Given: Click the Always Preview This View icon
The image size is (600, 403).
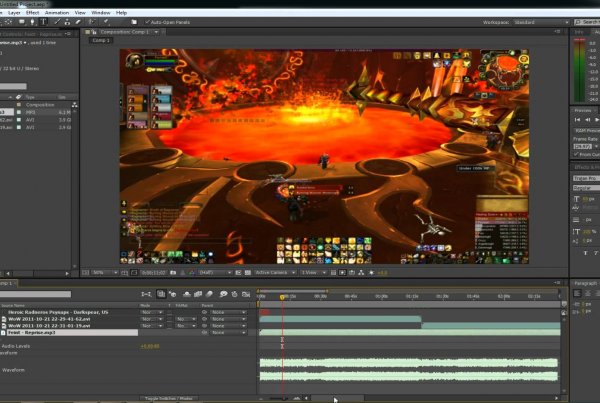Looking at the screenshot, I should tap(85, 272).
